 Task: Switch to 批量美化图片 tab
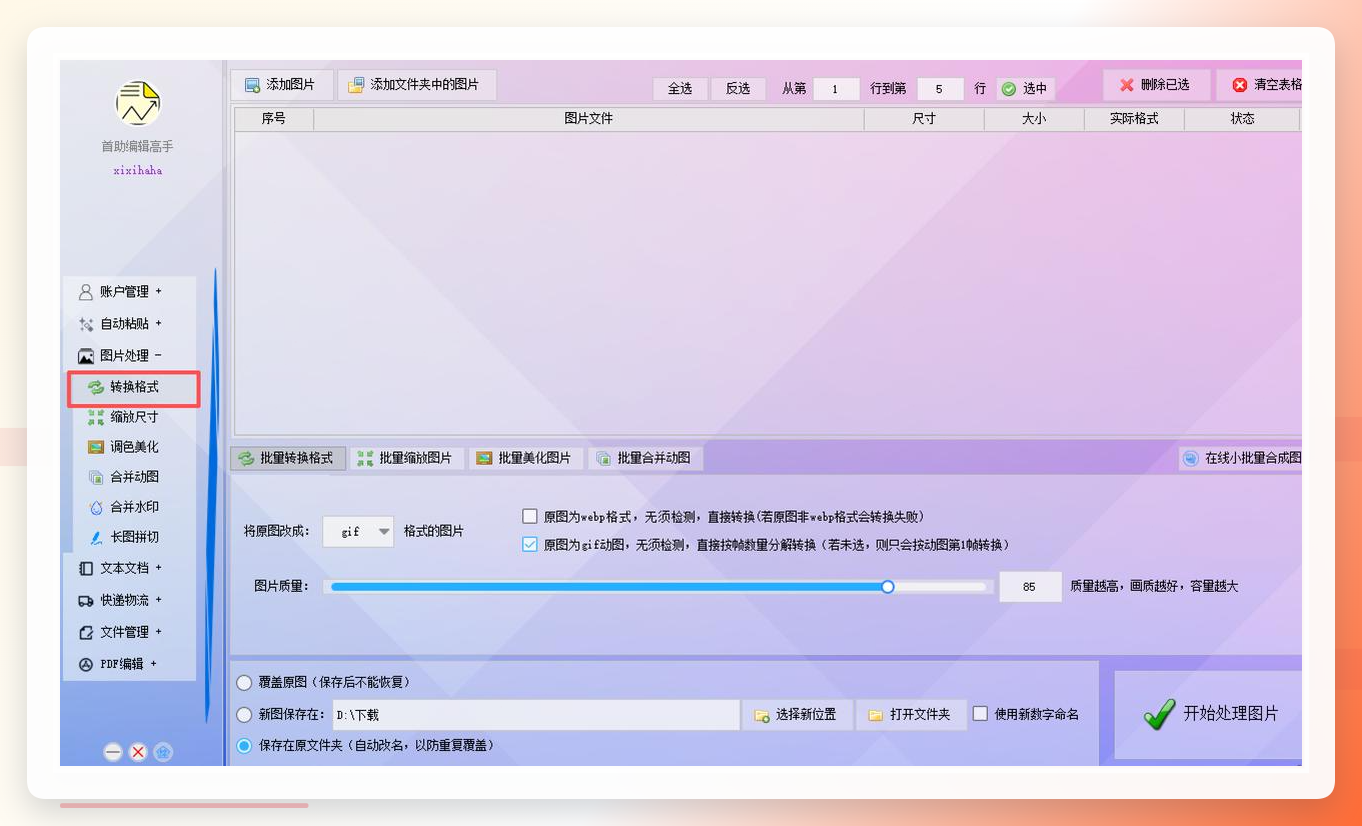[x=526, y=458]
